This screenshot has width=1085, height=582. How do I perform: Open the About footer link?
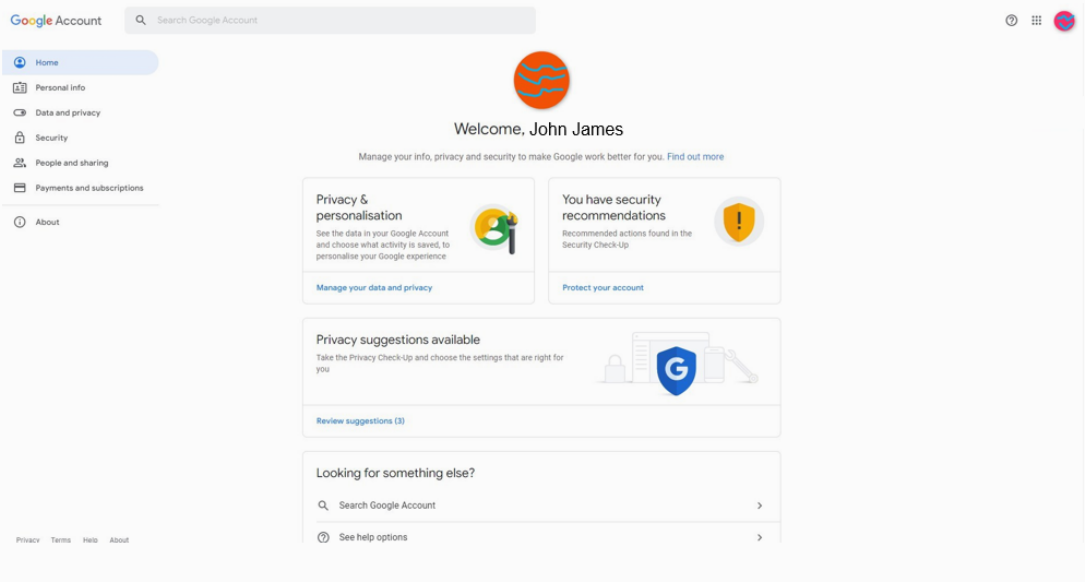[x=119, y=540]
